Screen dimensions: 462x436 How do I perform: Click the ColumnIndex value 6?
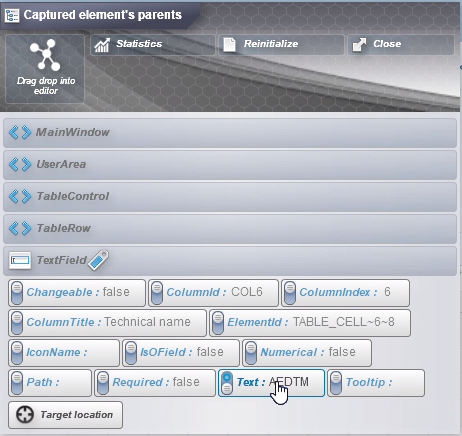[387, 292]
